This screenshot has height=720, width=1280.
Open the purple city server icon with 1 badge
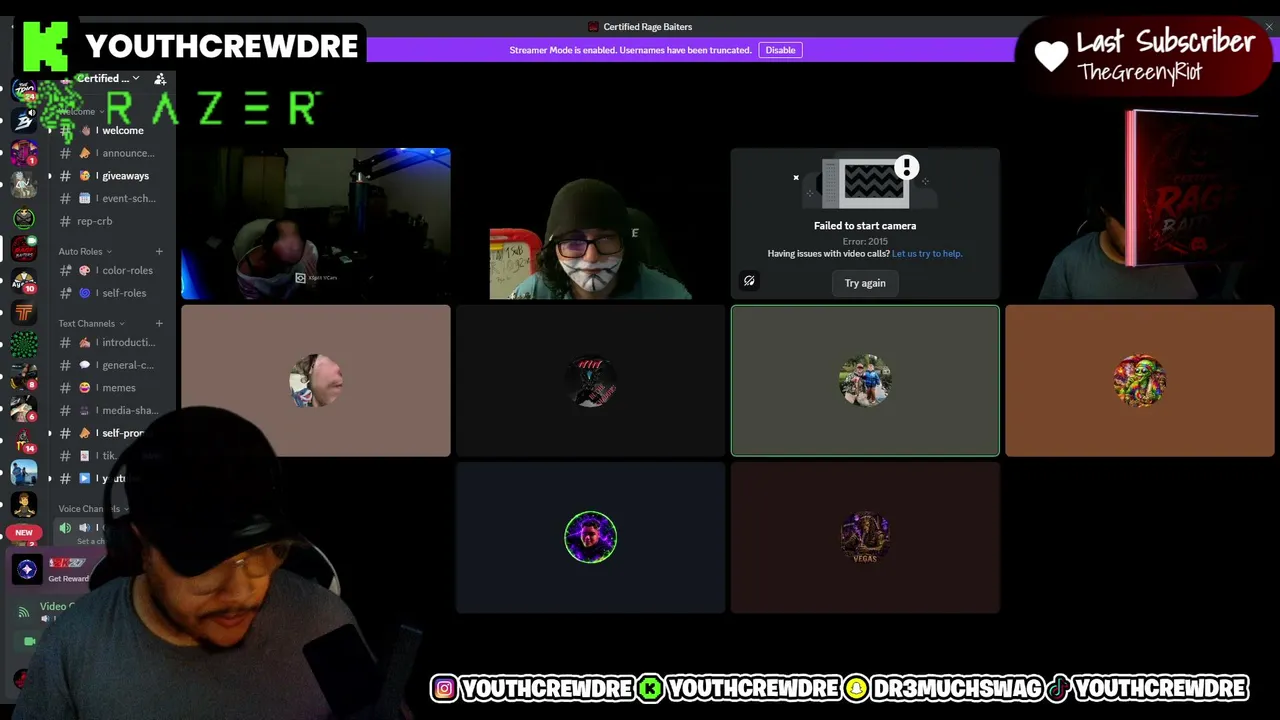click(24, 153)
